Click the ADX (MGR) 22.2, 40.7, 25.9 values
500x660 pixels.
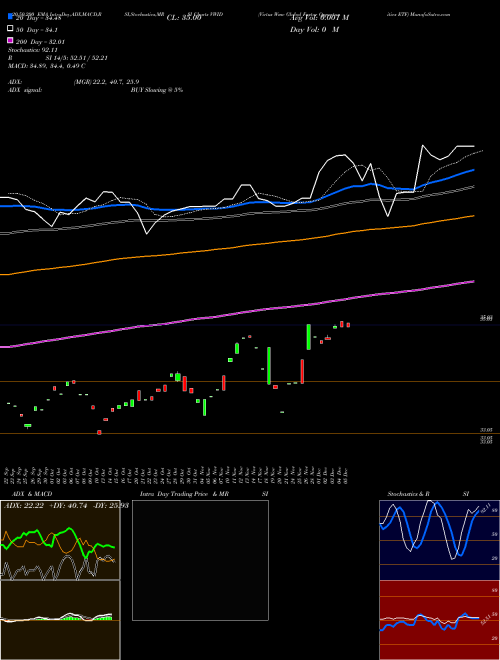106,82
